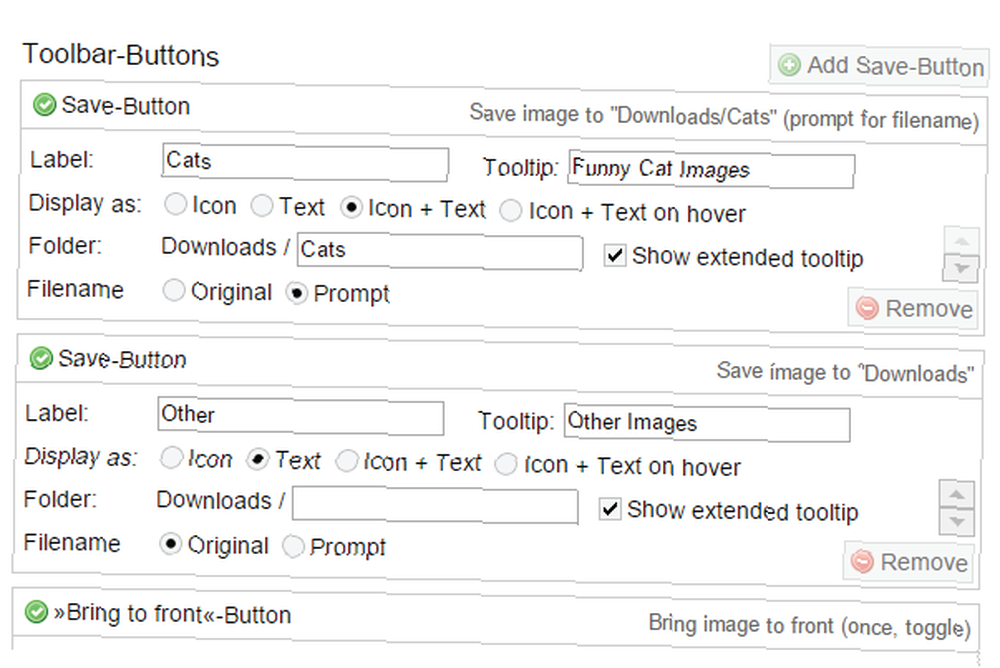Image resolution: width=1000 pixels, height=668 pixels.
Task: Click Bring image to front (once, toggle) text
Action: point(809,625)
